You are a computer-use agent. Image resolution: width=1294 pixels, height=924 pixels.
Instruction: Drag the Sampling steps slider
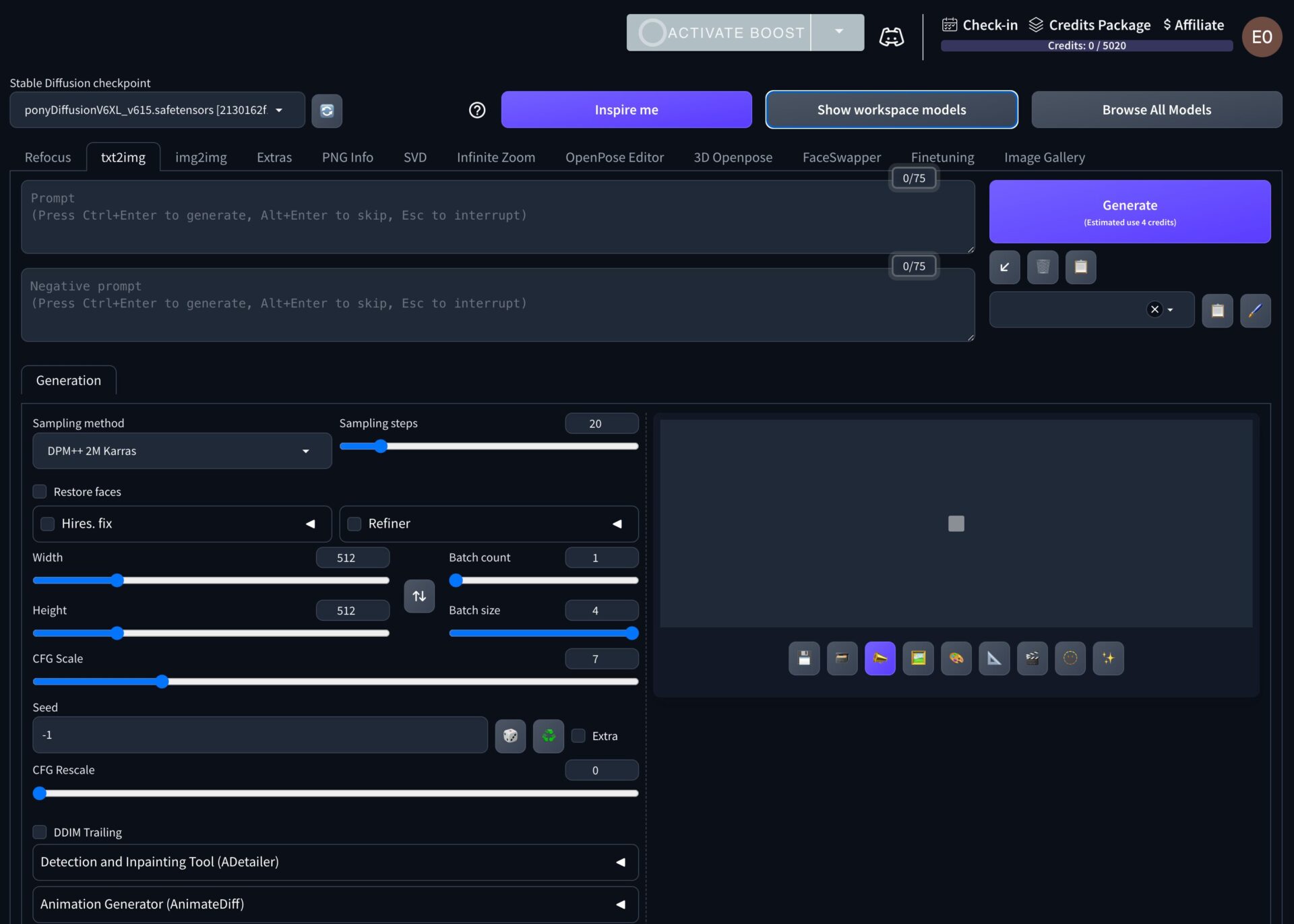tap(381, 447)
